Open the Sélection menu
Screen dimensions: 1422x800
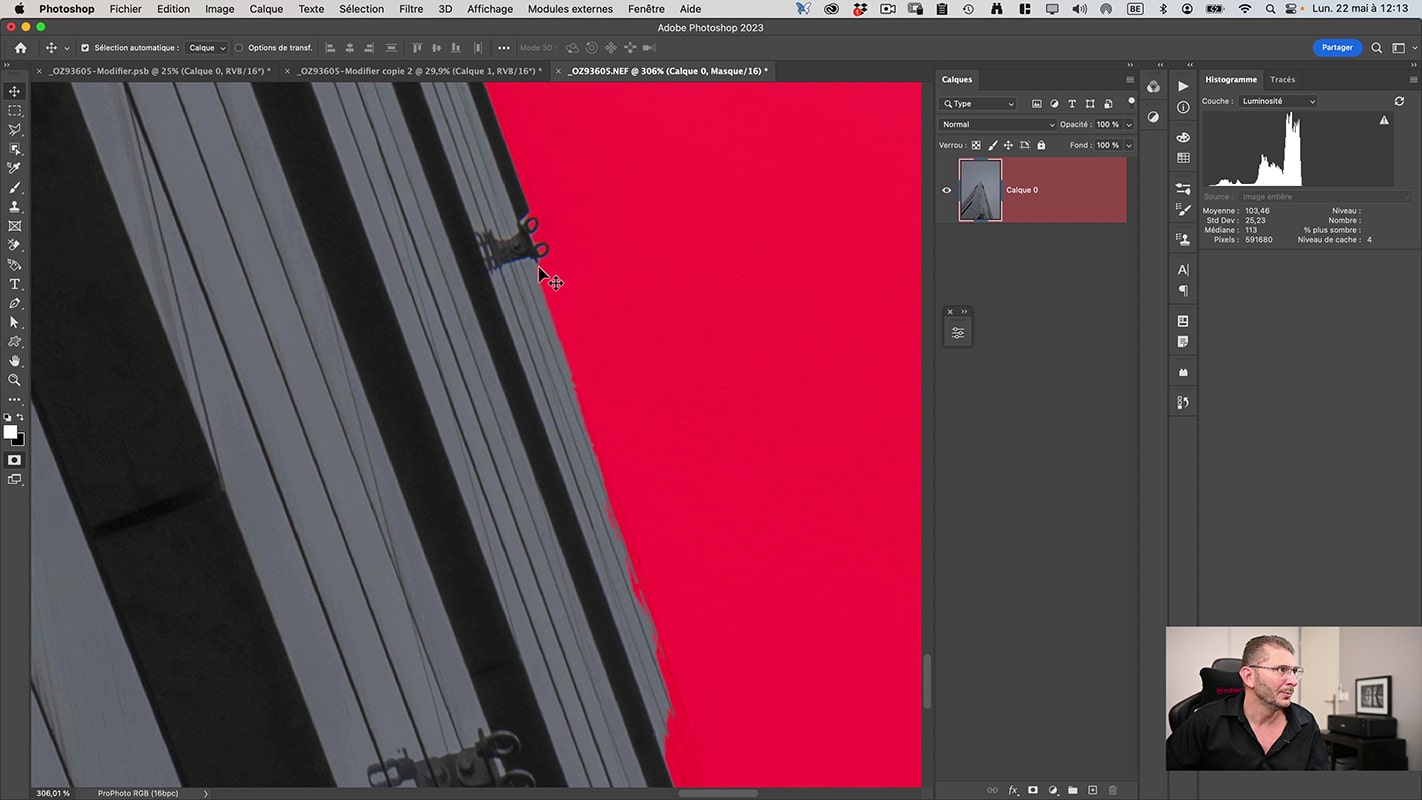tap(361, 9)
